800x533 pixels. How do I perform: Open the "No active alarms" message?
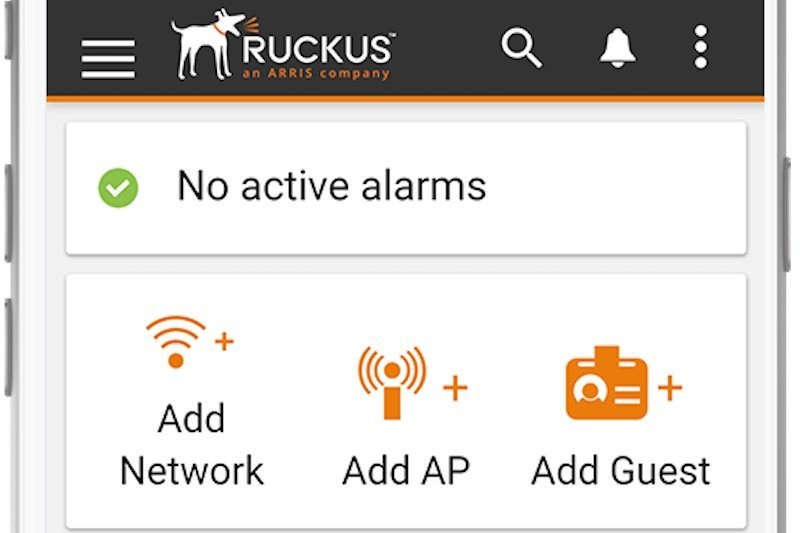[332, 186]
